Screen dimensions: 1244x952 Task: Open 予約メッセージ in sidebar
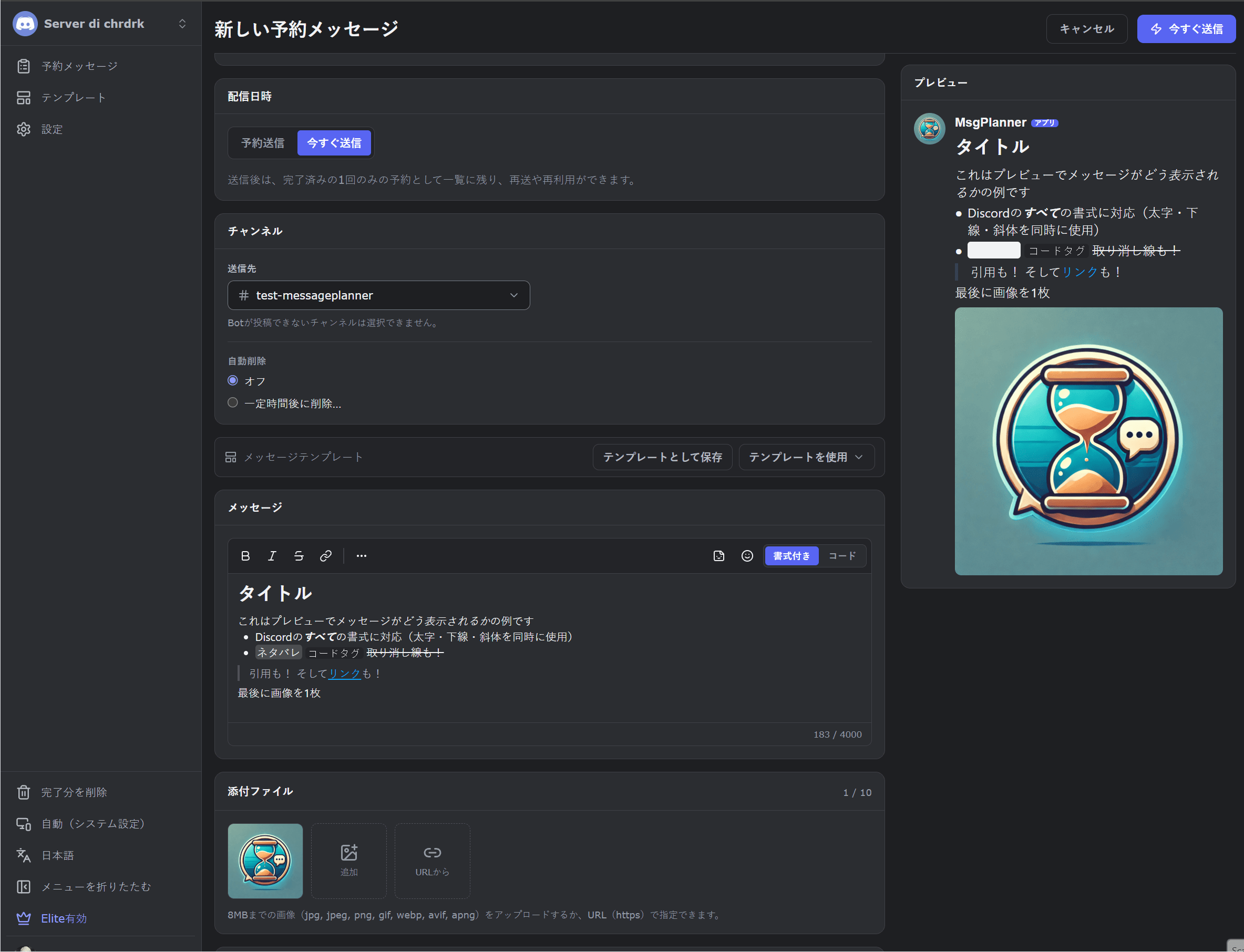[101, 66]
